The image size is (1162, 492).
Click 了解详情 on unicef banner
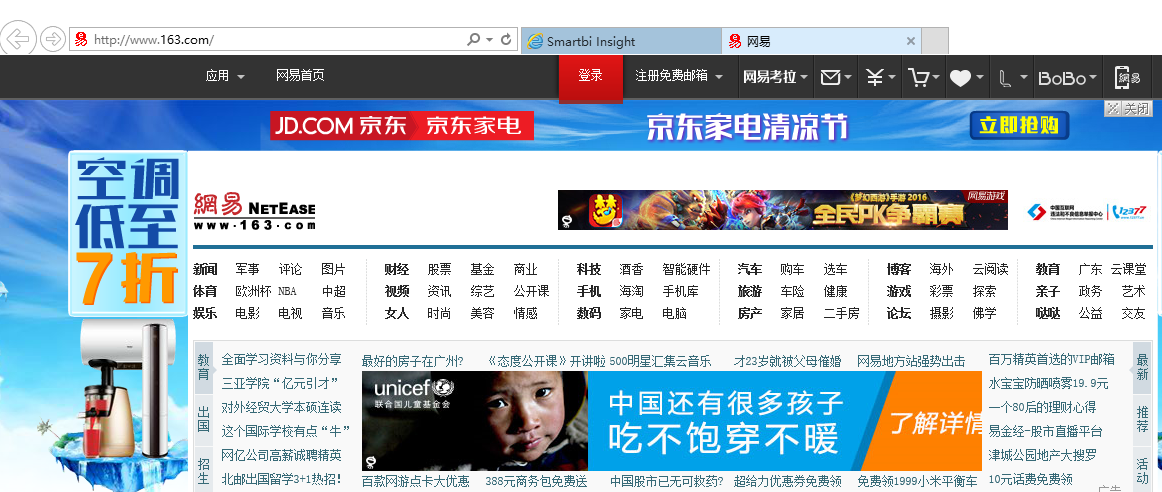coord(937,422)
